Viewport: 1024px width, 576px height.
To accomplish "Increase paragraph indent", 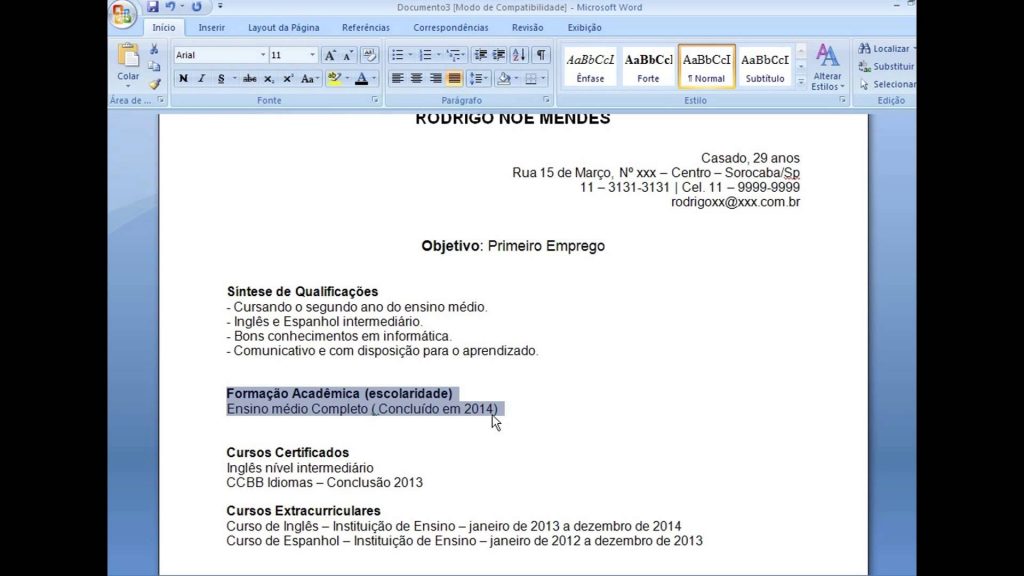I will pyautogui.click(x=498, y=55).
